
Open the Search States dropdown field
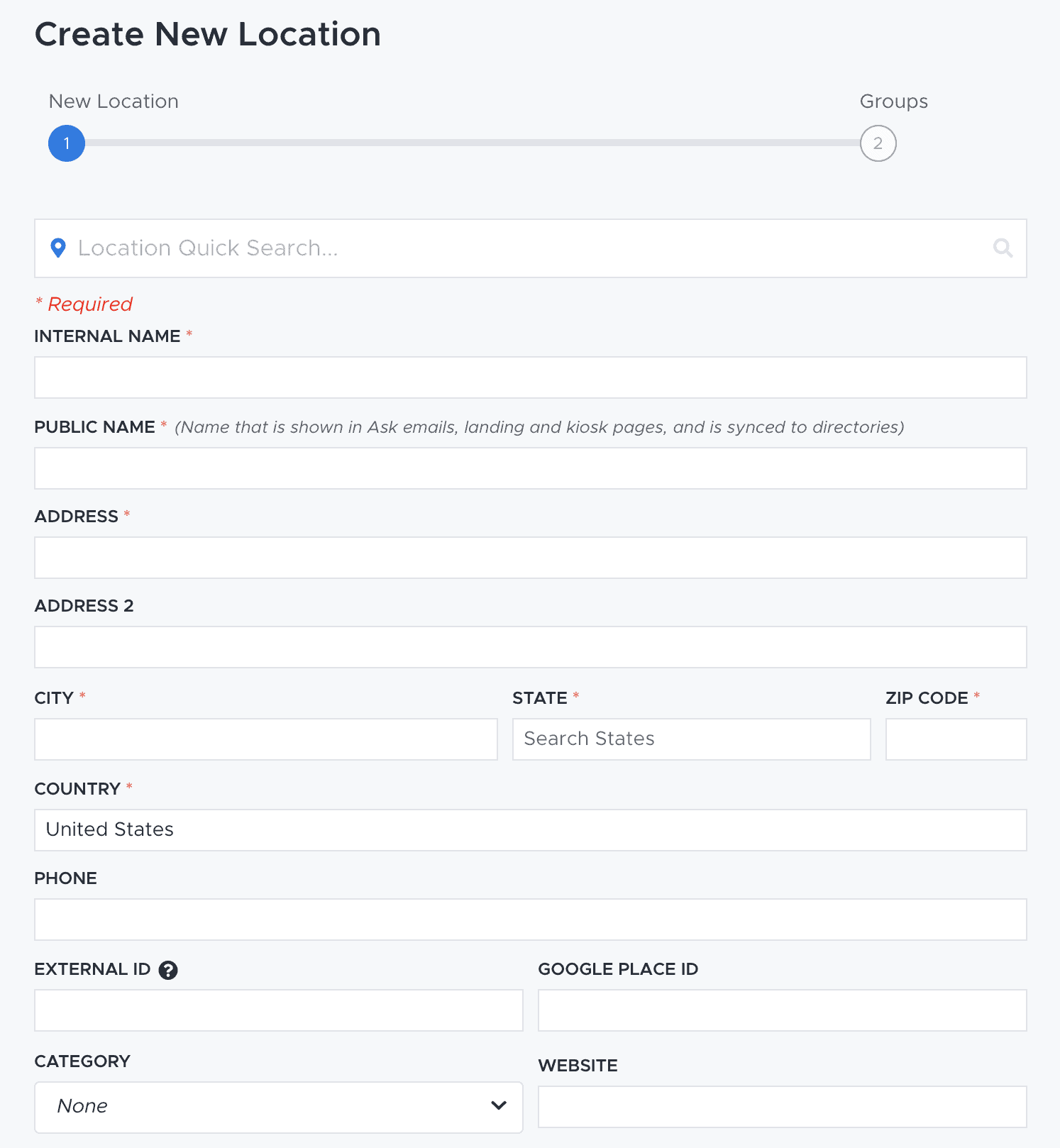691,739
